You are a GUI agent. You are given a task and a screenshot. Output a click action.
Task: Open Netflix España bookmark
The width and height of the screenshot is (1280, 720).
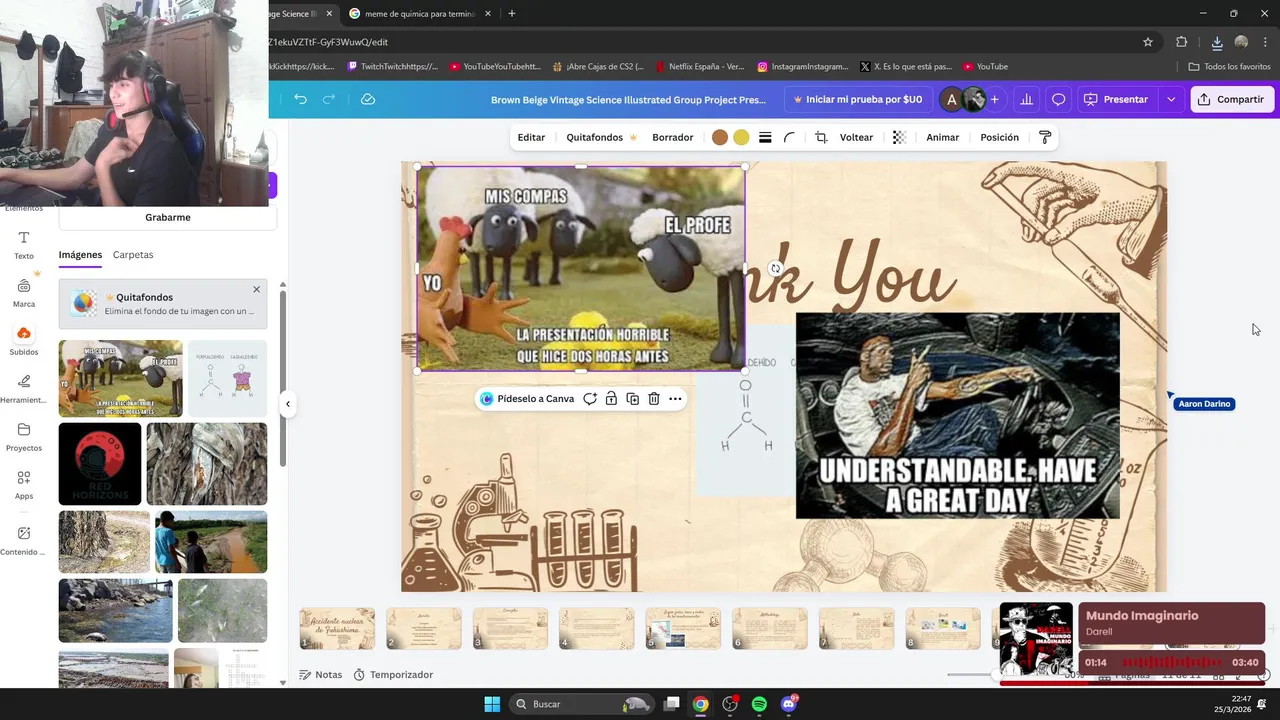click(700, 66)
